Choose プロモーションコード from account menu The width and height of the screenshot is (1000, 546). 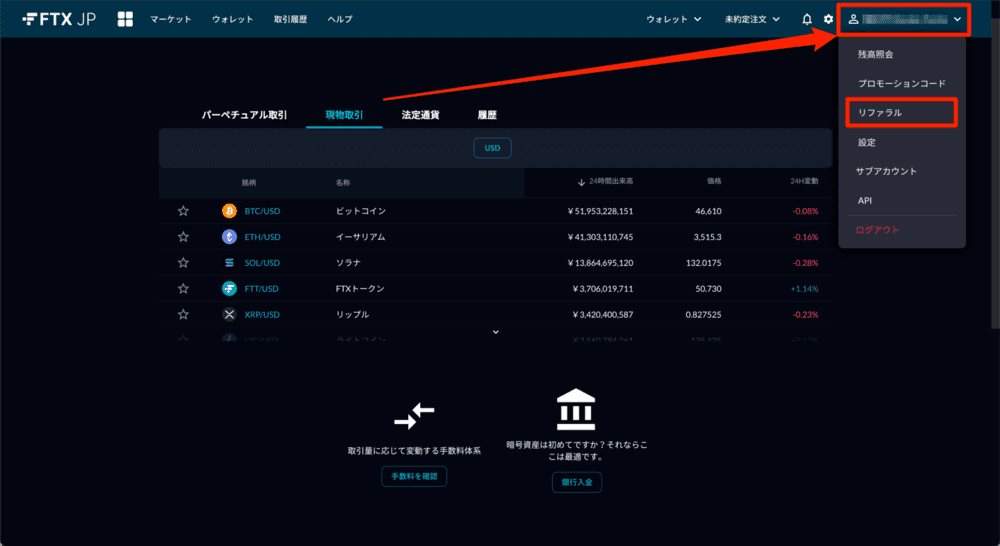[x=902, y=84]
